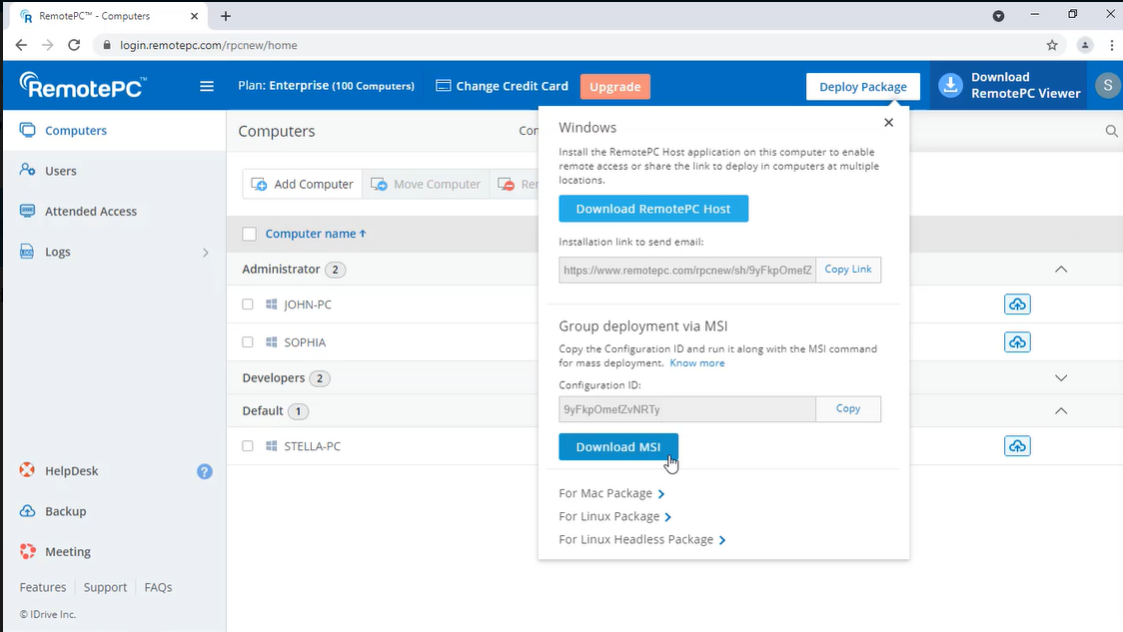The height and width of the screenshot is (632, 1123).
Task: Click the HelpDesk question mark icon
Action: [x=205, y=471]
